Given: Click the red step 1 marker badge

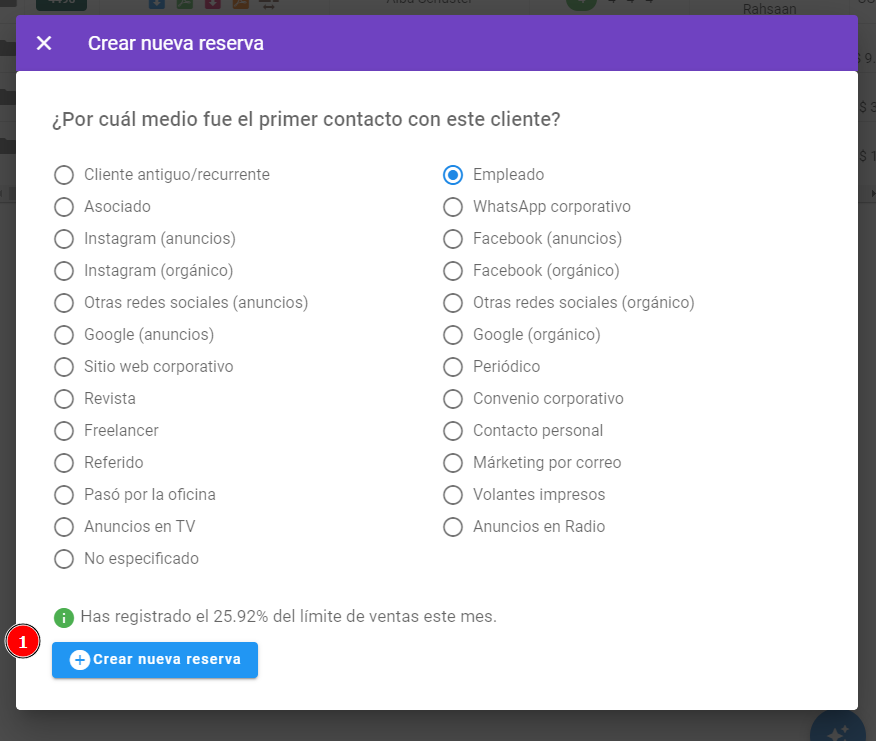Looking at the screenshot, I should tap(22, 642).
